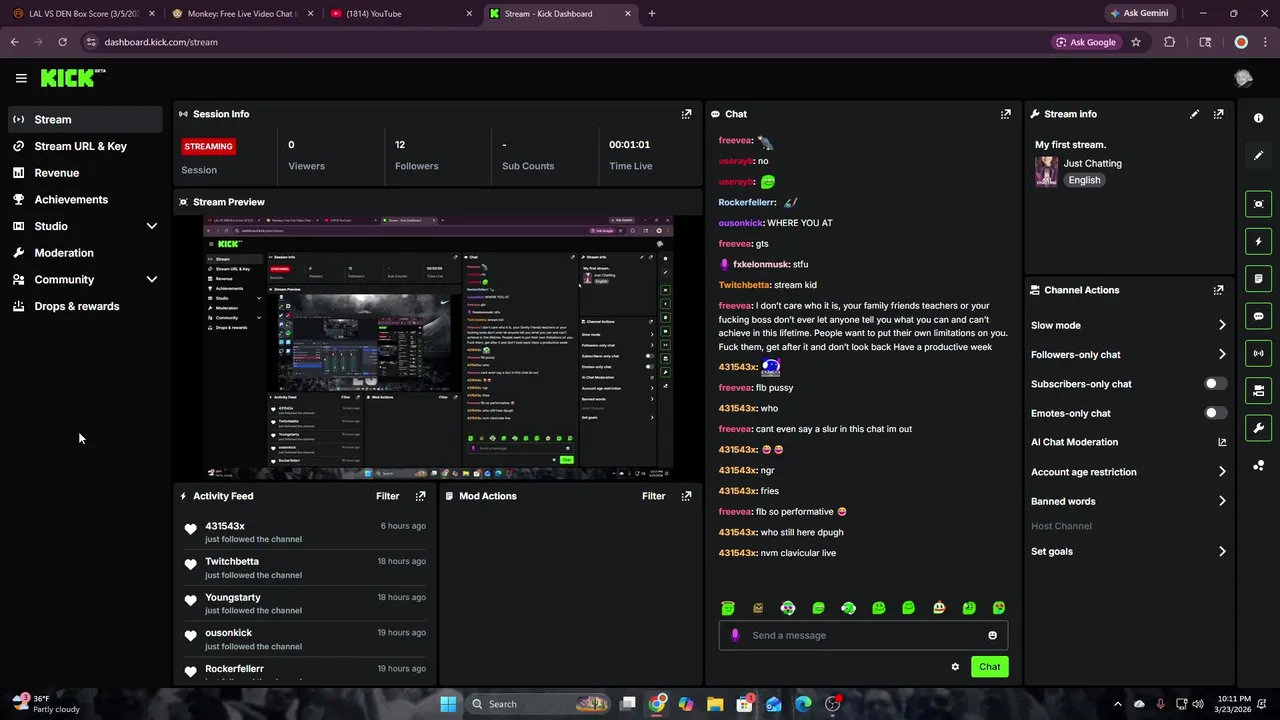Insert the heart-eyes crying emote

pyautogui.click(x=998, y=607)
